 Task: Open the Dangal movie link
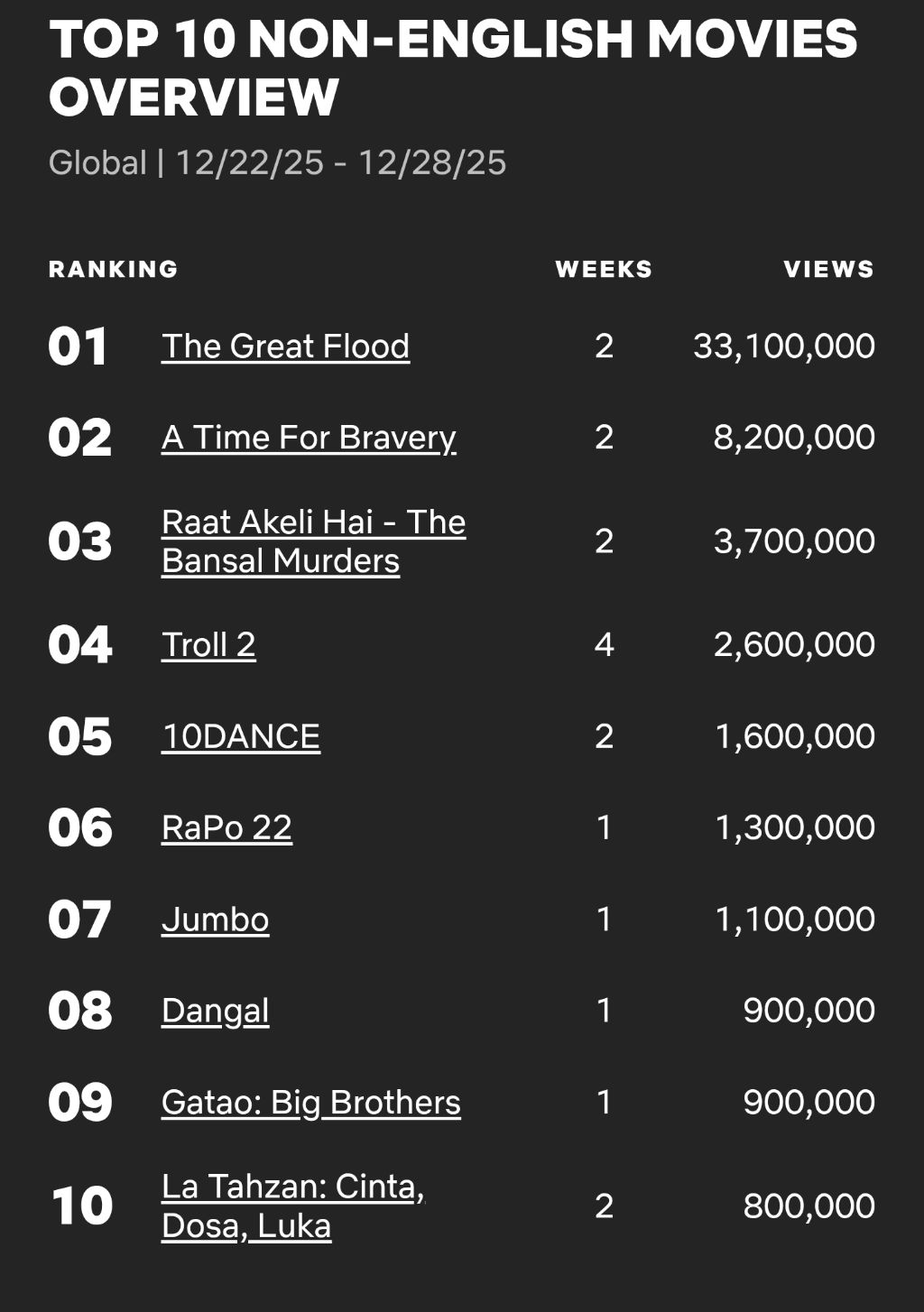pyautogui.click(x=215, y=1011)
